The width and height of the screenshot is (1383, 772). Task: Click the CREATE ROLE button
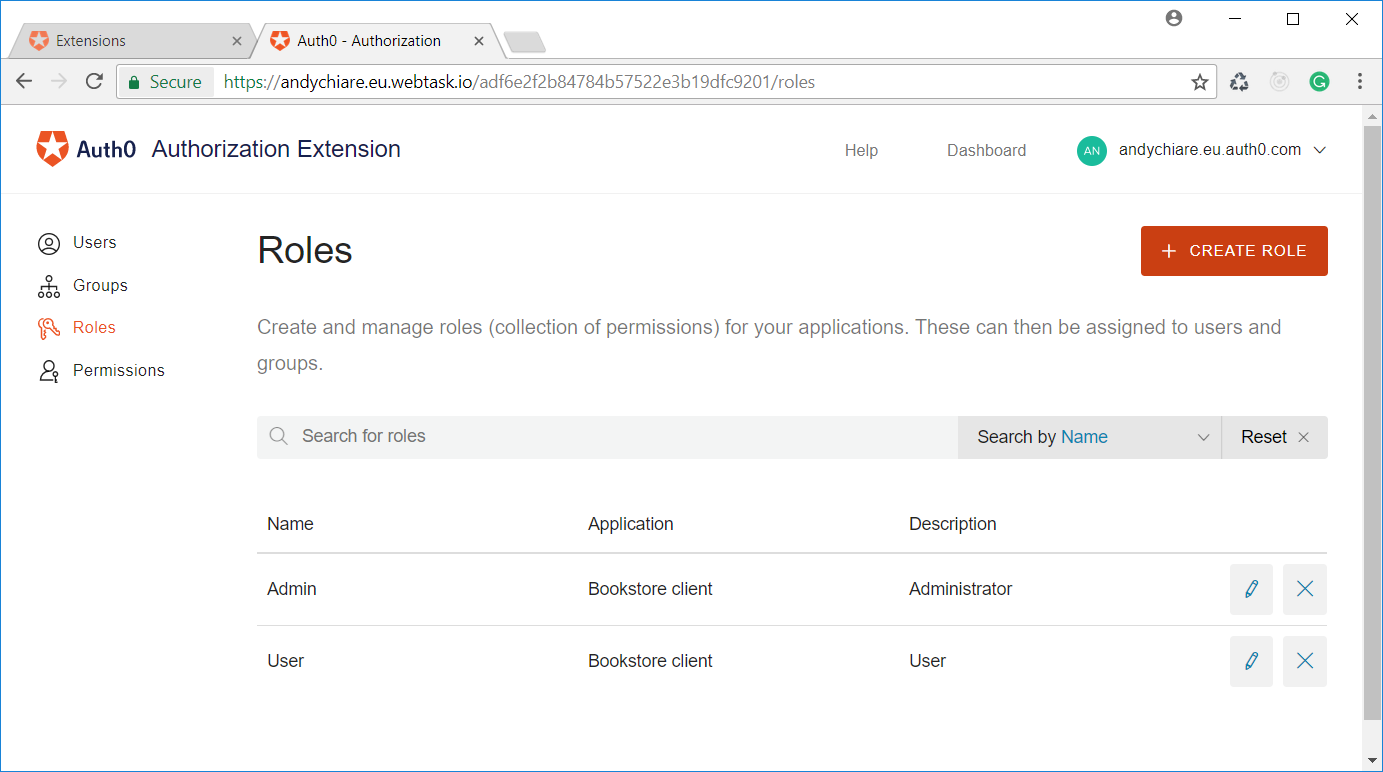pyautogui.click(x=1234, y=251)
